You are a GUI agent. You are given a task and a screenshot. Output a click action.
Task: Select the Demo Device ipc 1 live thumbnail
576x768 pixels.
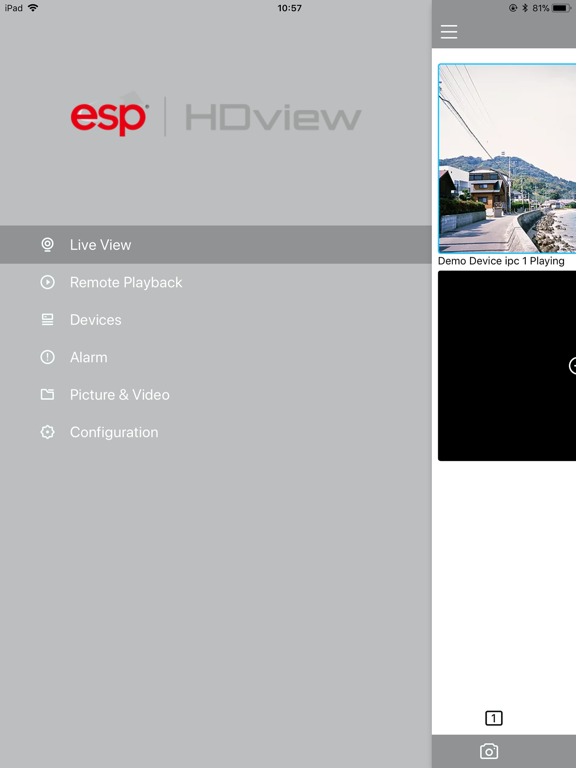[x=507, y=158]
